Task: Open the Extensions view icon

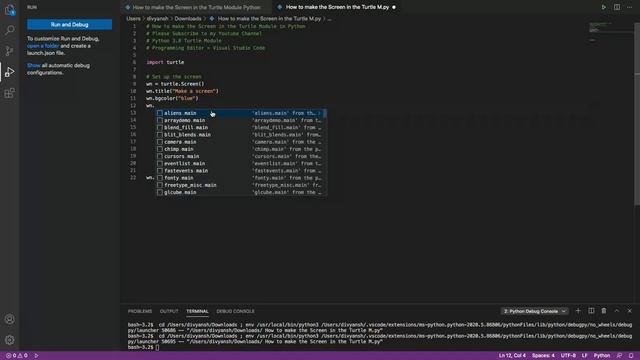Action: pos(9,93)
